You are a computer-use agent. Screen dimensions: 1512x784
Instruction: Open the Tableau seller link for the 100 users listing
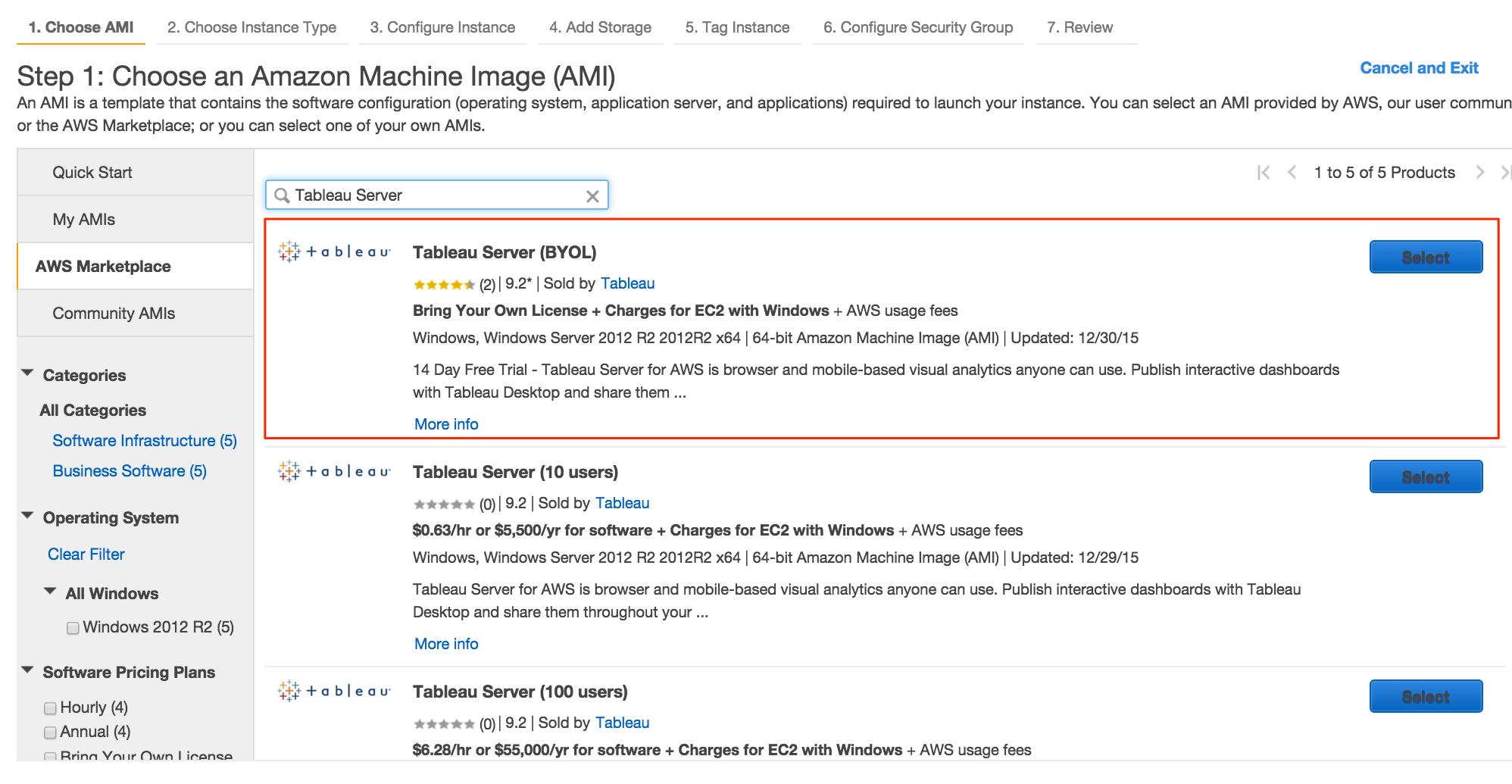tap(622, 723)
